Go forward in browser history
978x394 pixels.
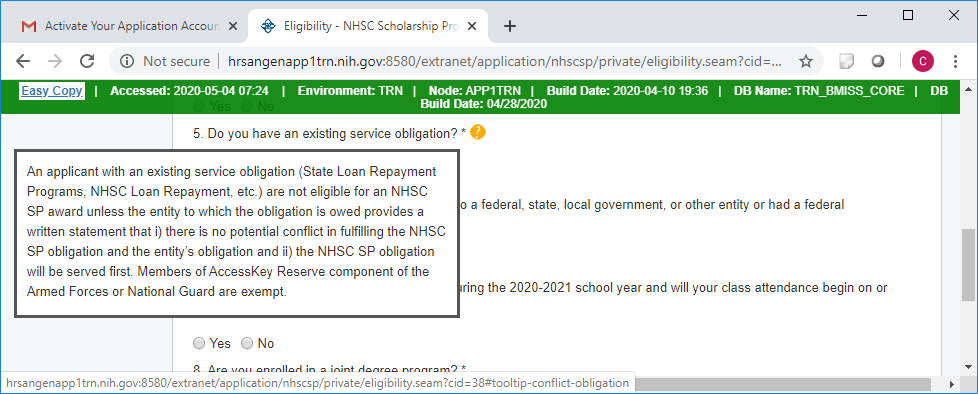pyautogui.click(x=56, y=61)
